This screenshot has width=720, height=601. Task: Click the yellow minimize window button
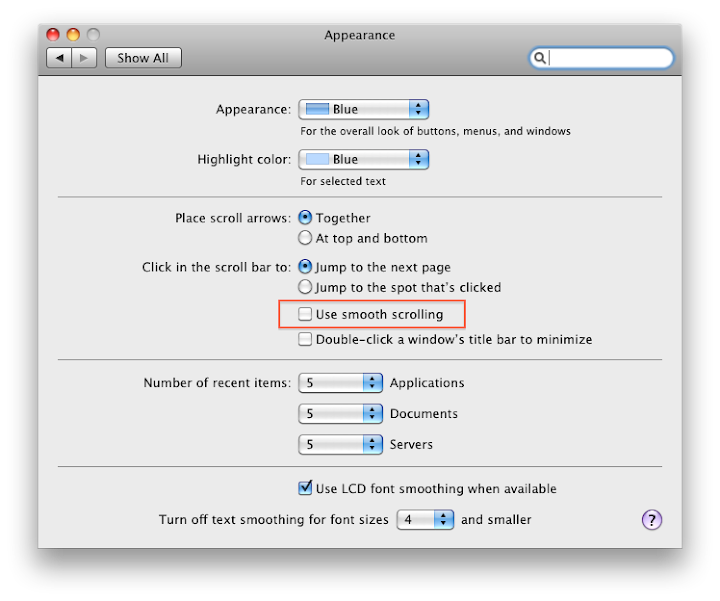73,34
